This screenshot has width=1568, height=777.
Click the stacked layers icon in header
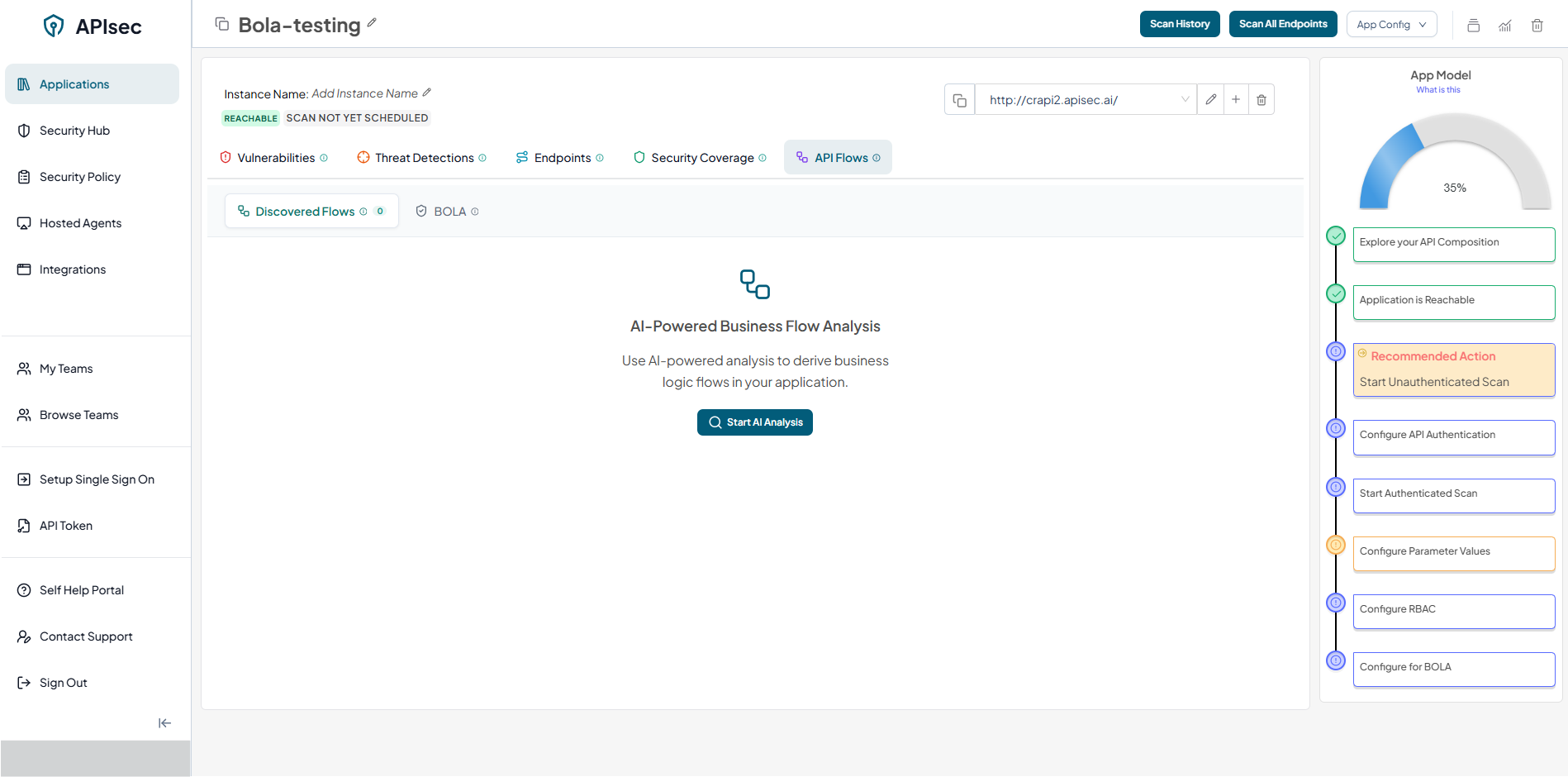(x=1473, y=26)
